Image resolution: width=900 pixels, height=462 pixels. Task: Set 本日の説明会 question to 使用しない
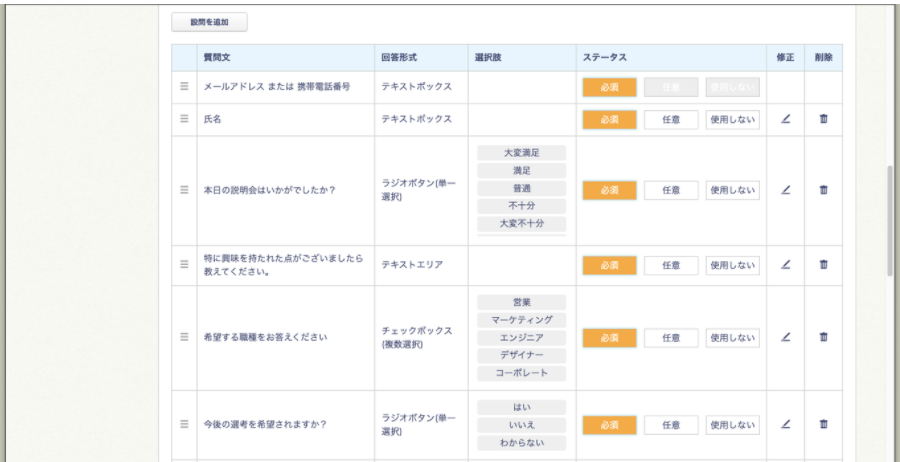732,189
